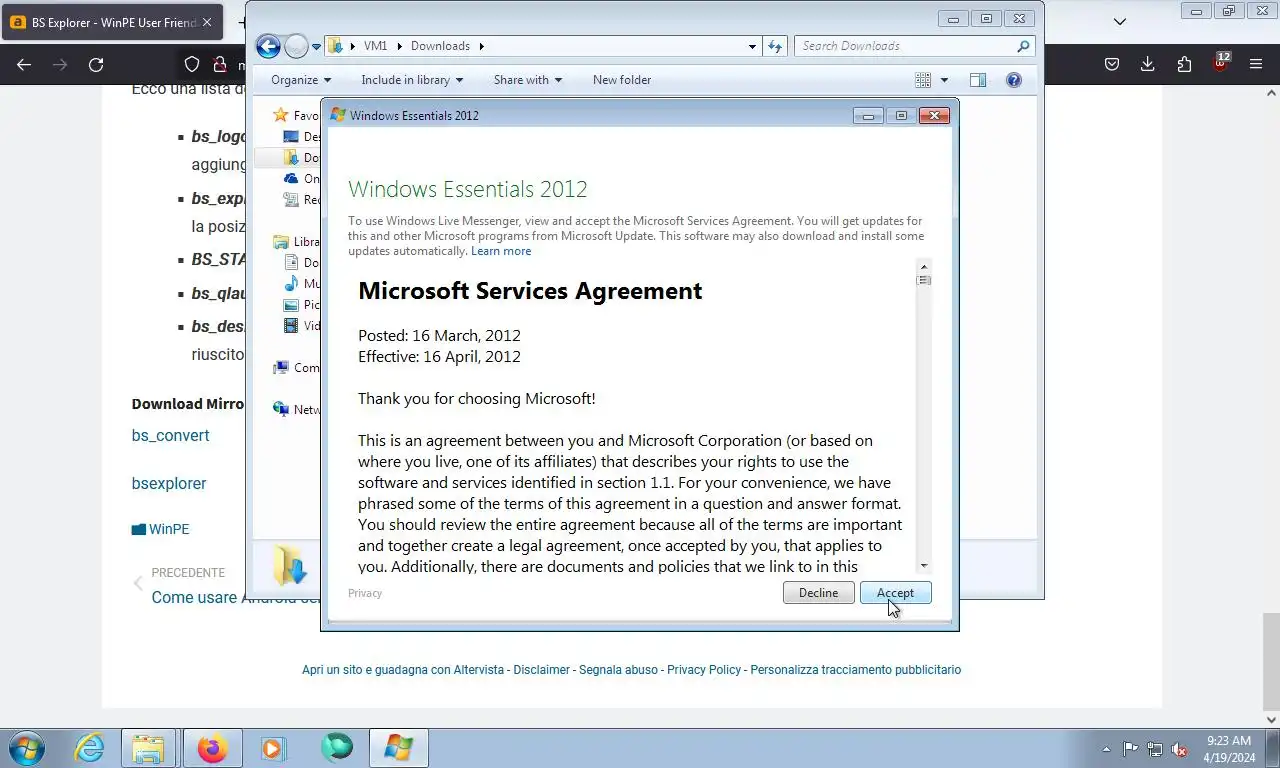
Task: Open Personalizza tracciamento pubblicitario link
Action: (x=856, y=670)
